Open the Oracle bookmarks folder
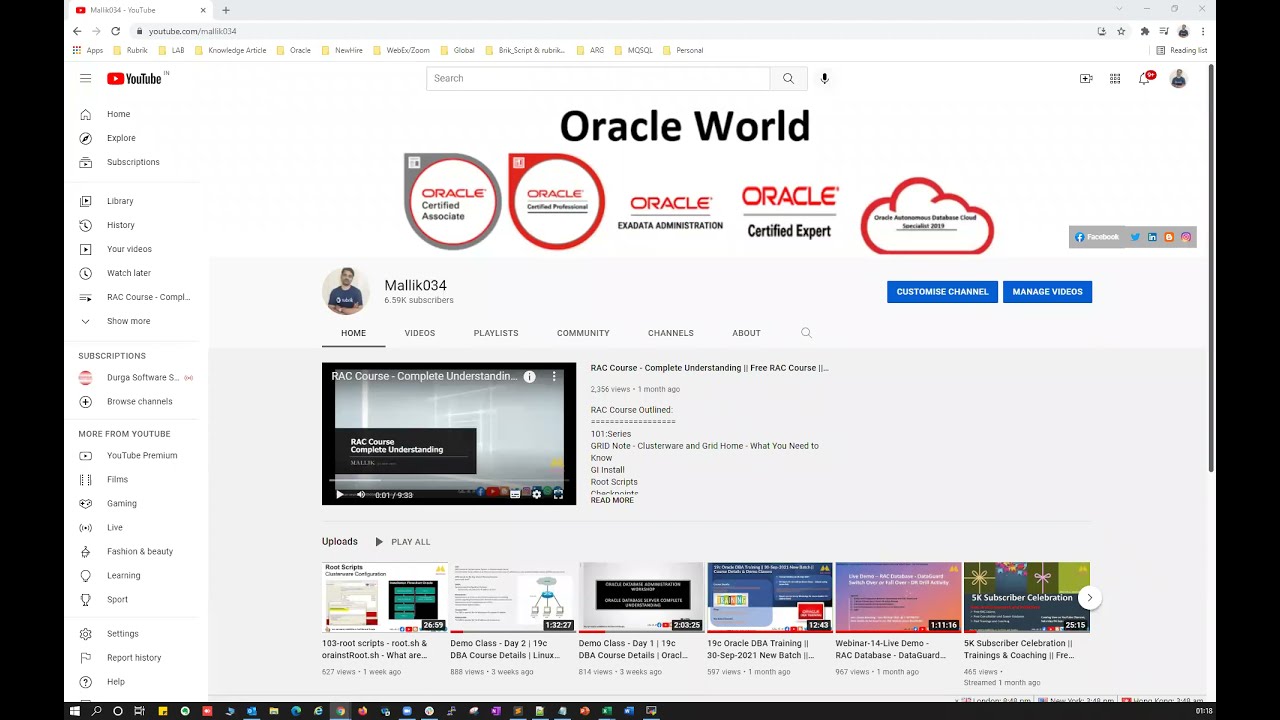 (x=294, y=50)
